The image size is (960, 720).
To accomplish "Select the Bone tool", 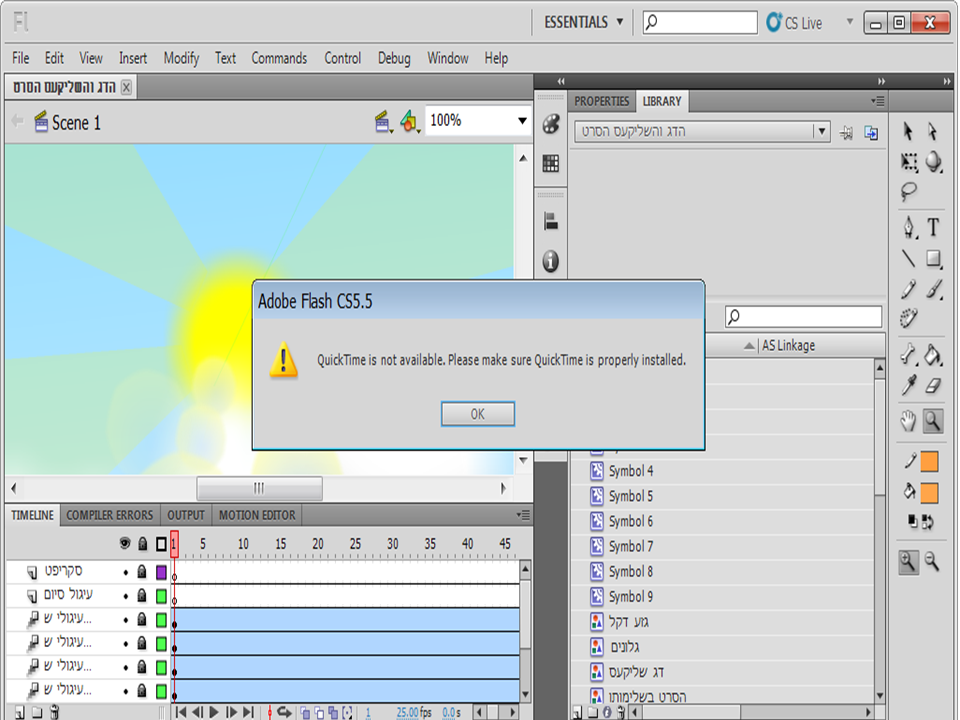I will pos(909,354).
